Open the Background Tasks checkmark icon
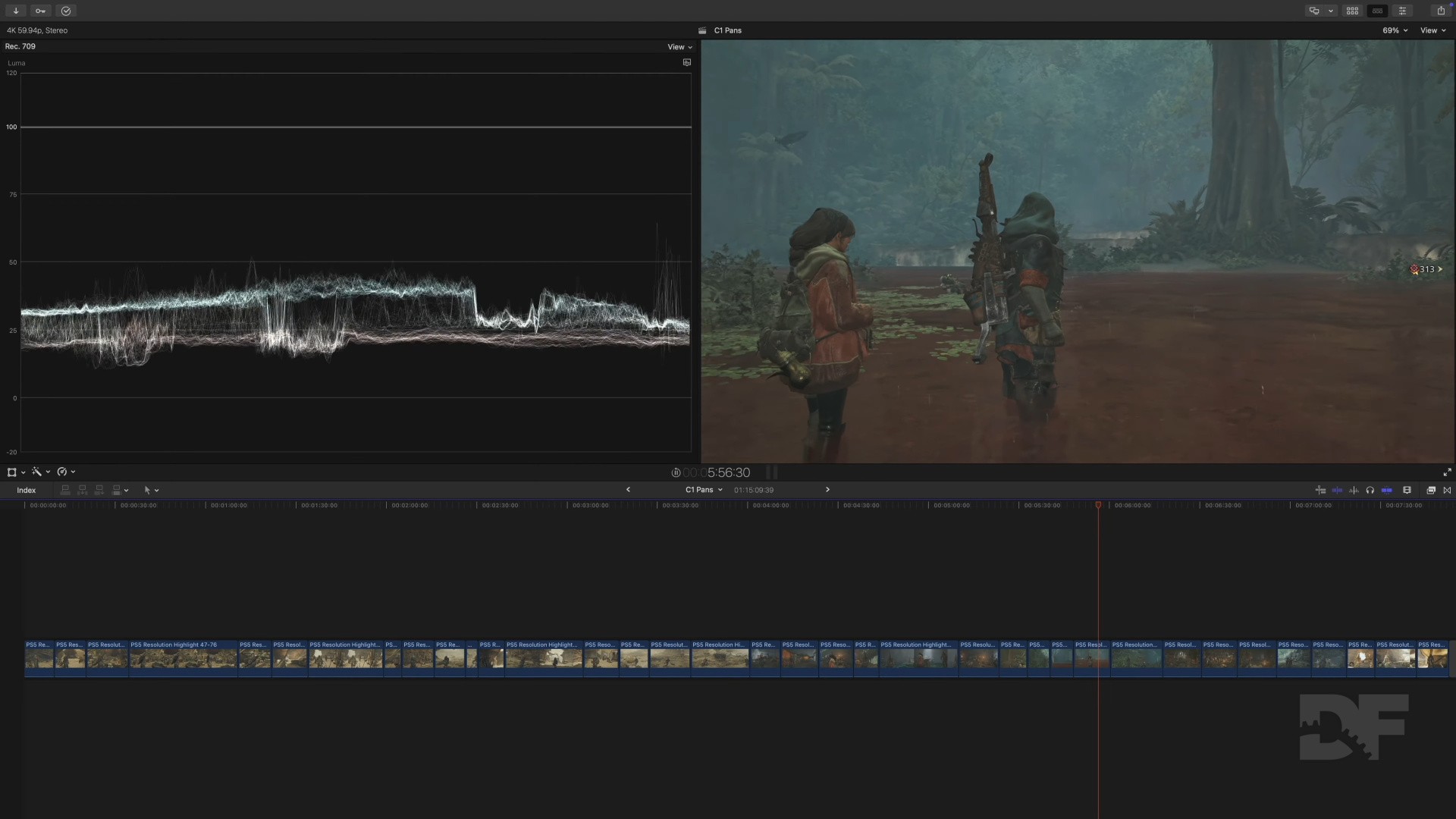This screenshot has height=819, width=1456. point(66,11)
